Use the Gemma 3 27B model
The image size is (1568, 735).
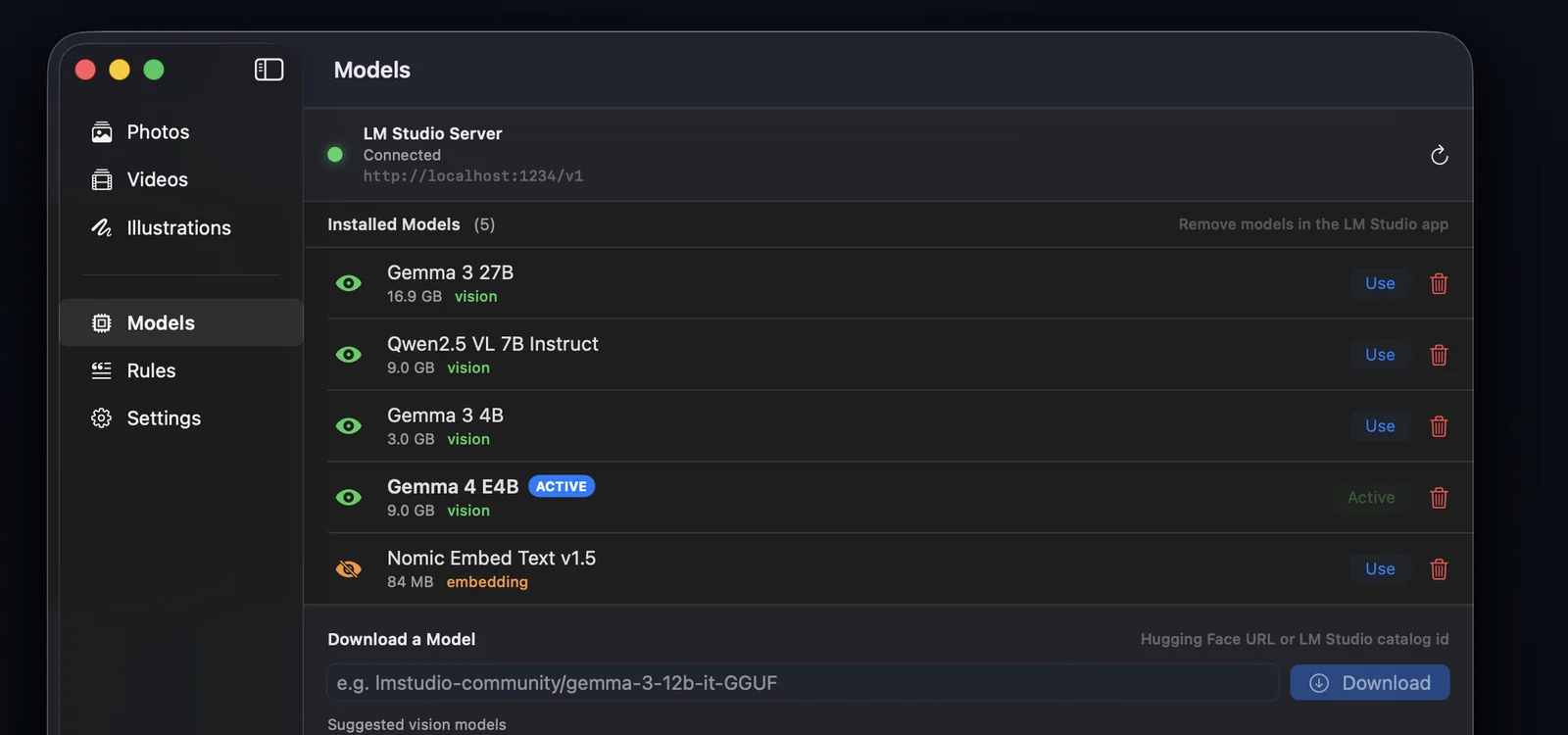[1380, 283]
